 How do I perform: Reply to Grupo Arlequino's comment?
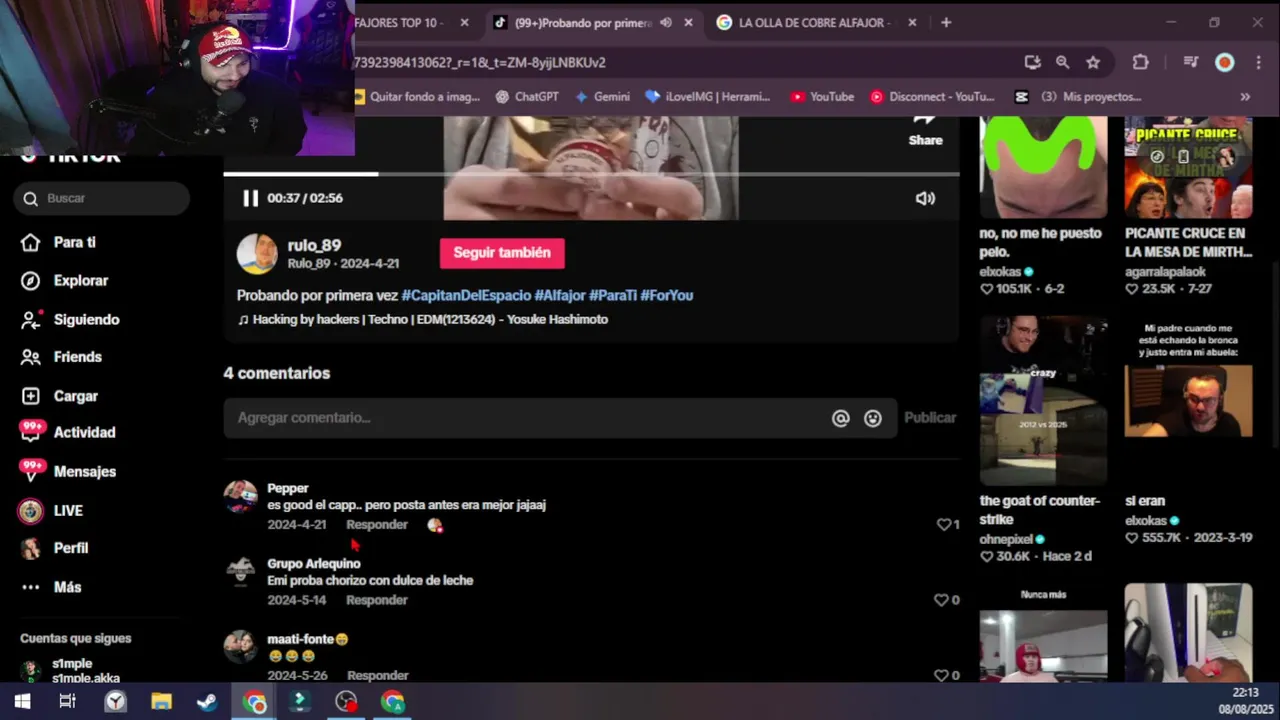(377, 600)
